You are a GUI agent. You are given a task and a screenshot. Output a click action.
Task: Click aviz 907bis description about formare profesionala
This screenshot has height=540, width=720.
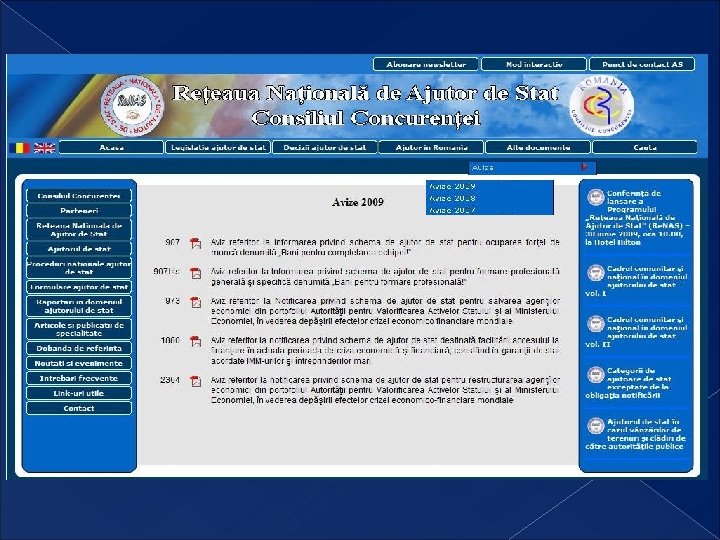pyautogui.click(x=385, y=276)
